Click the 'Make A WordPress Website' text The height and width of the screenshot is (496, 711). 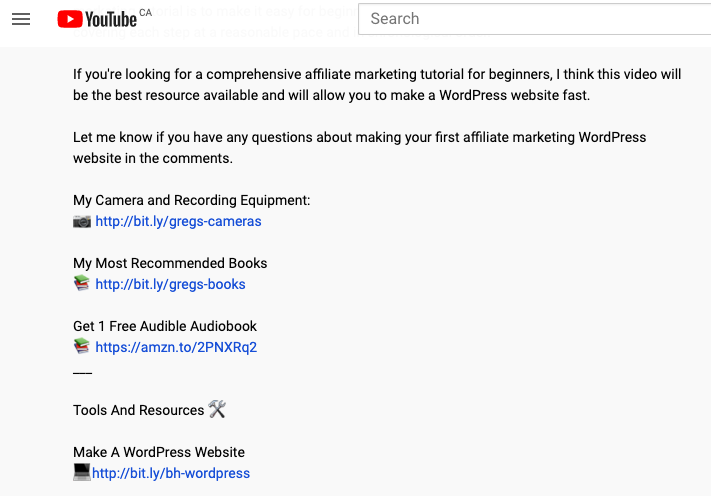coord(159,452)
